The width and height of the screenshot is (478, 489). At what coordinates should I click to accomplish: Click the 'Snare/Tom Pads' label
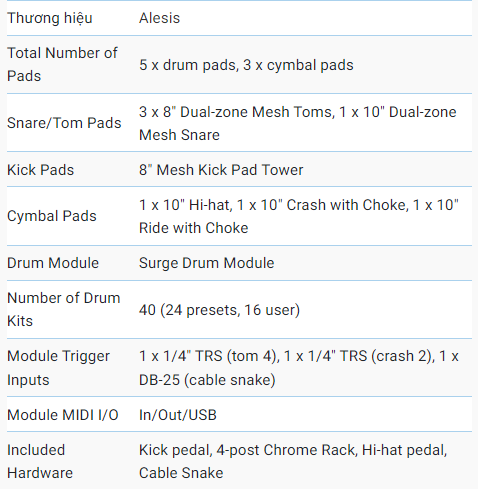click(64, 123)
